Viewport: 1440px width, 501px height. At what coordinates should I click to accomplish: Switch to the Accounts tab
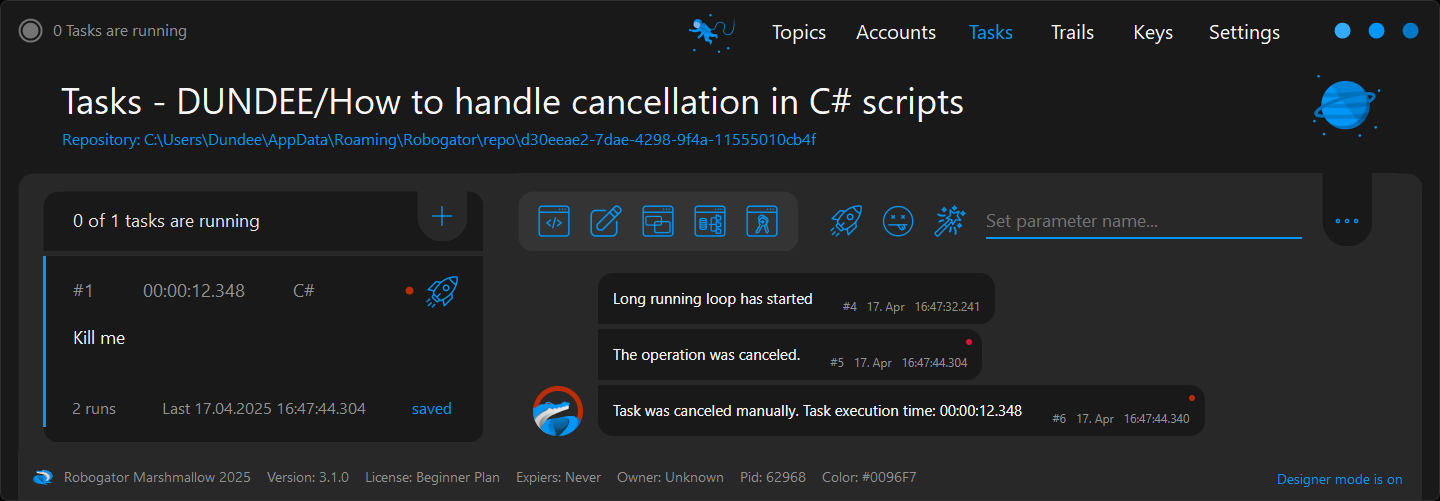click(x=896, y=32)
